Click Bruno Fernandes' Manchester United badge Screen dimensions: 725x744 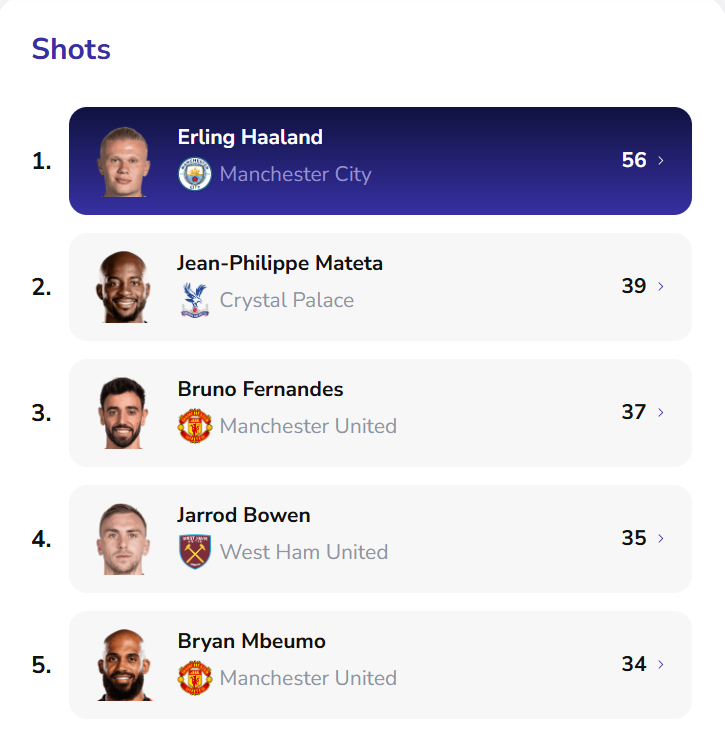[194, 426]
